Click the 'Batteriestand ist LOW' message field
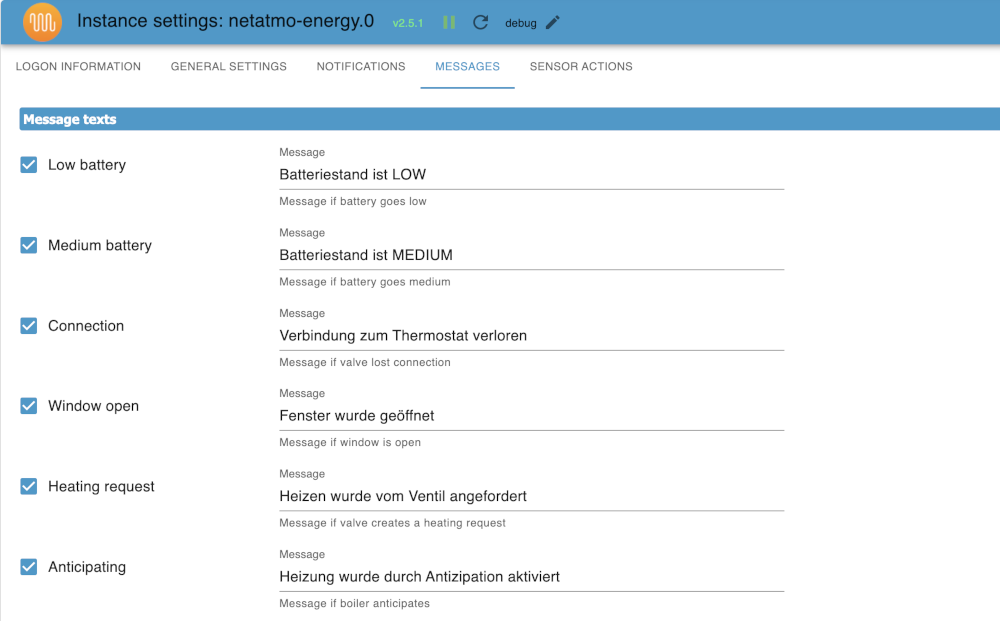 point(531,175)
